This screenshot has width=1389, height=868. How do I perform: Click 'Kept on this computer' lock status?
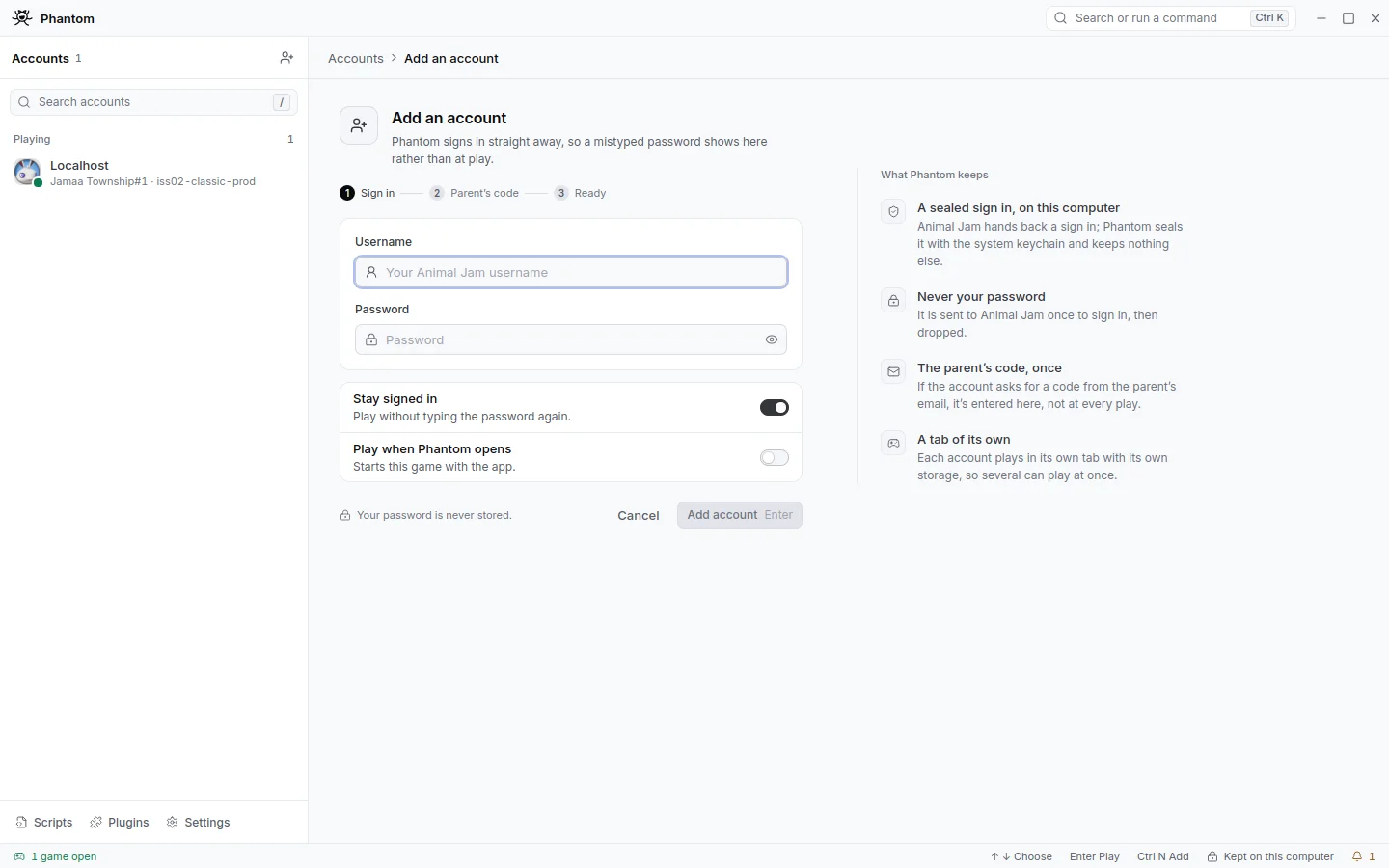[x=1270, y=856]
